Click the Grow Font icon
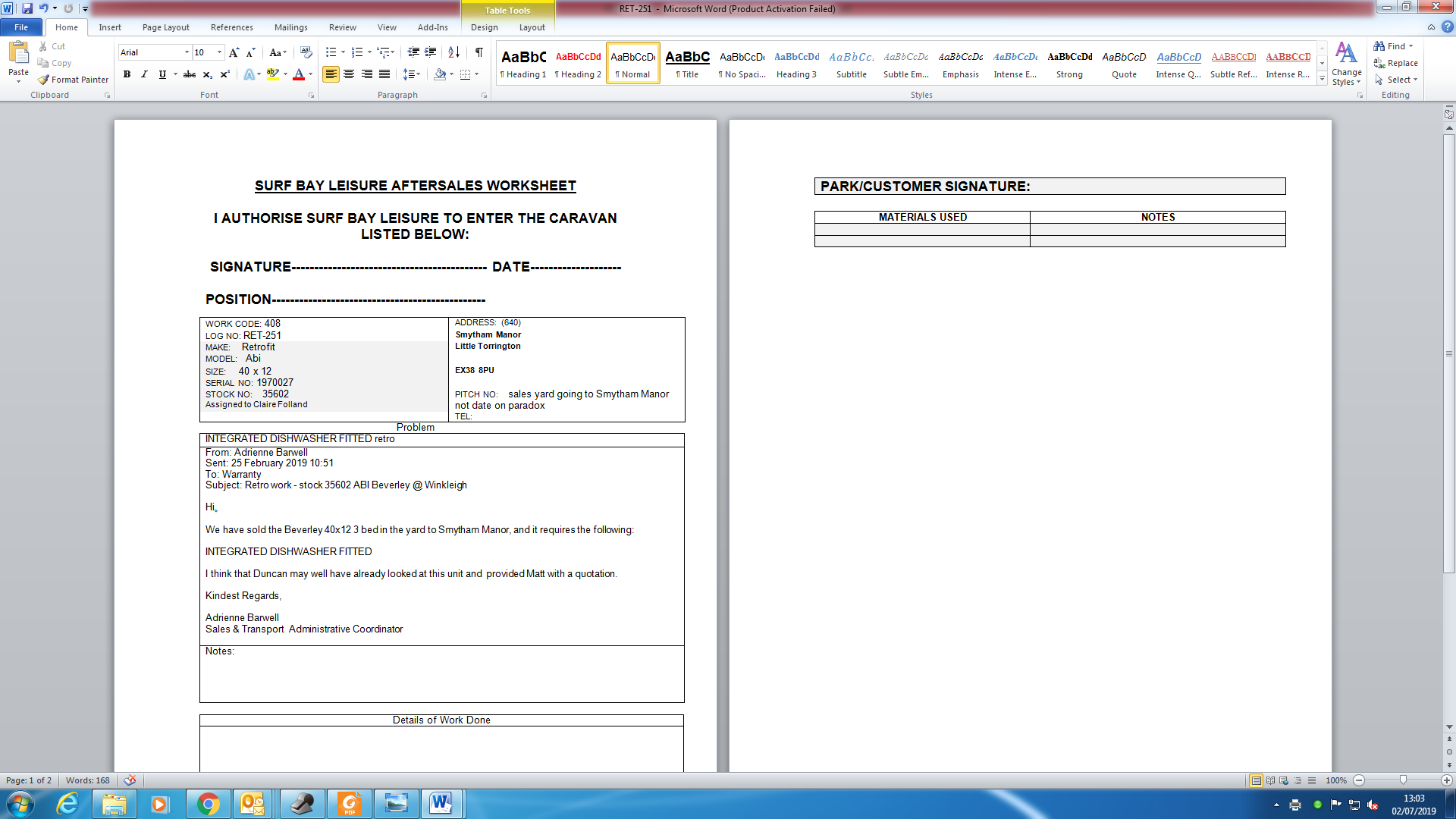The width and height of the screenshot is (1456, 819). click(x=234, y=52)
